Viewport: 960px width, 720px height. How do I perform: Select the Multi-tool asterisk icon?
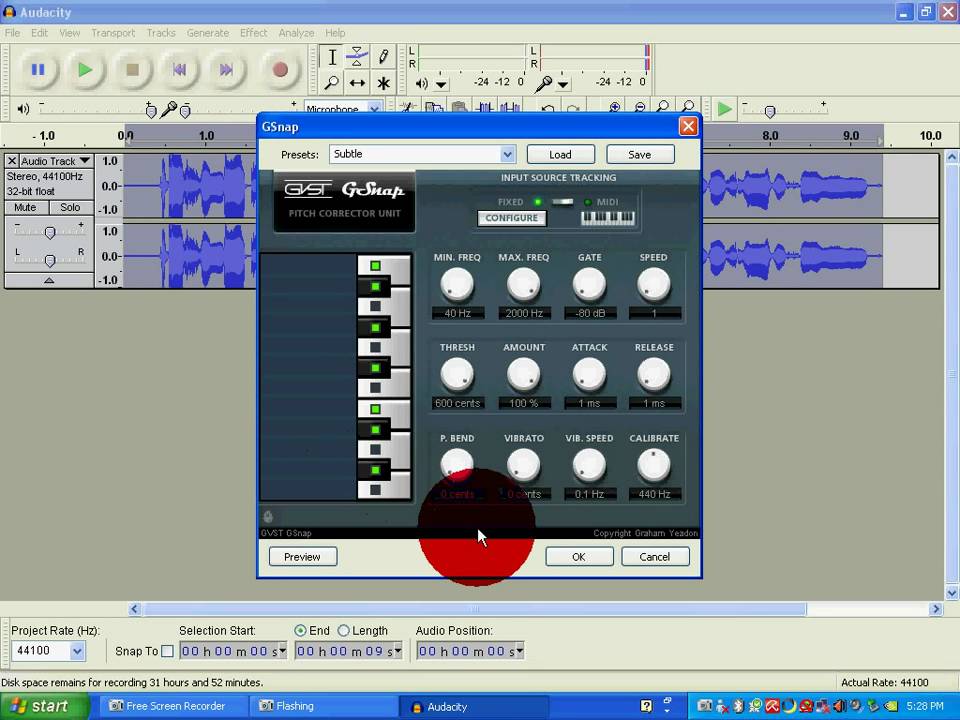(x=383, y=82)
